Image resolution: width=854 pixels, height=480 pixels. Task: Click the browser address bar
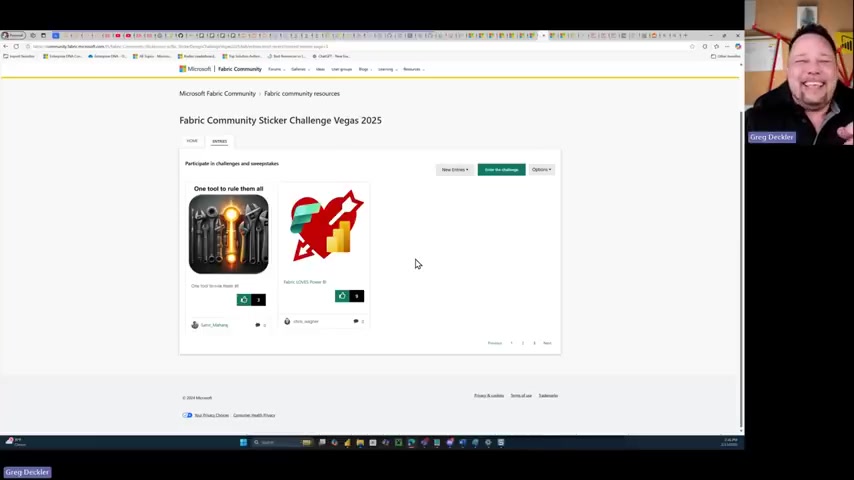359,46
